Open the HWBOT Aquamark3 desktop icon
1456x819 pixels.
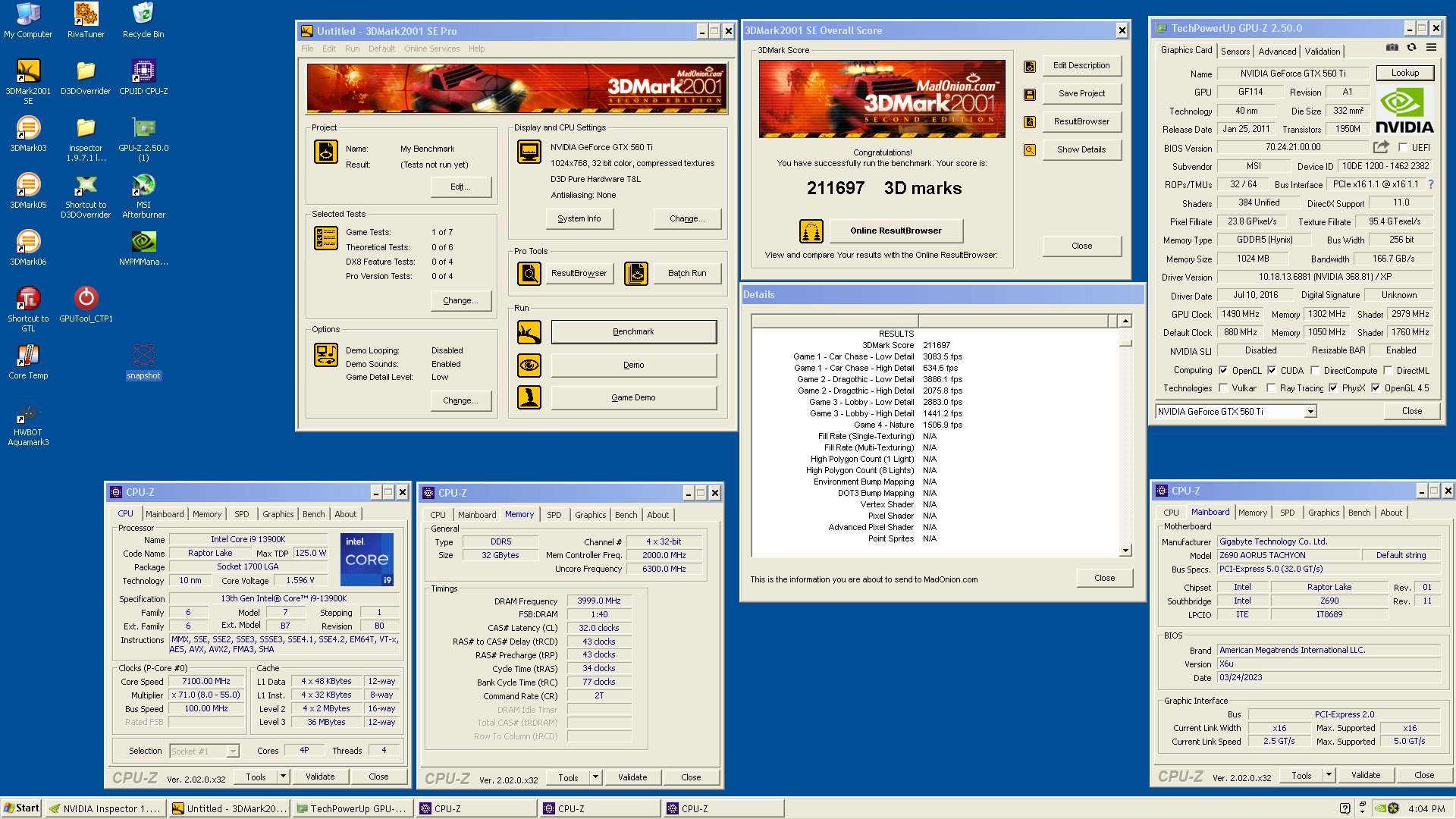point(28,423)
